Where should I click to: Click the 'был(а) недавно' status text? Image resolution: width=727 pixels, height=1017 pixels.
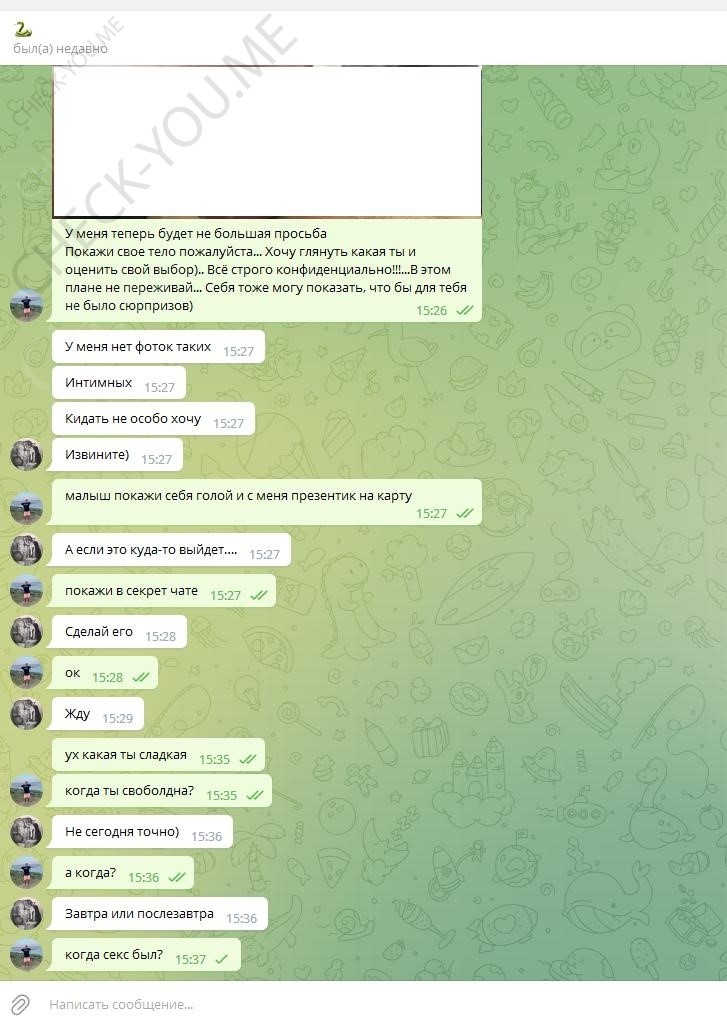point(60,49)
